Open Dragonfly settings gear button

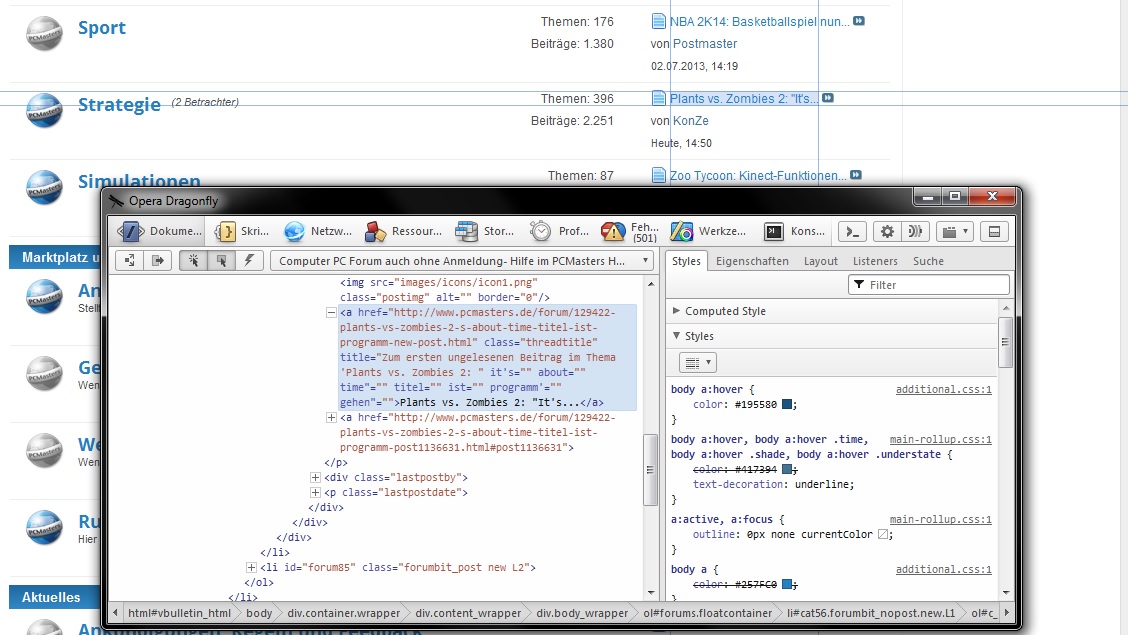(x=886, y=231)
